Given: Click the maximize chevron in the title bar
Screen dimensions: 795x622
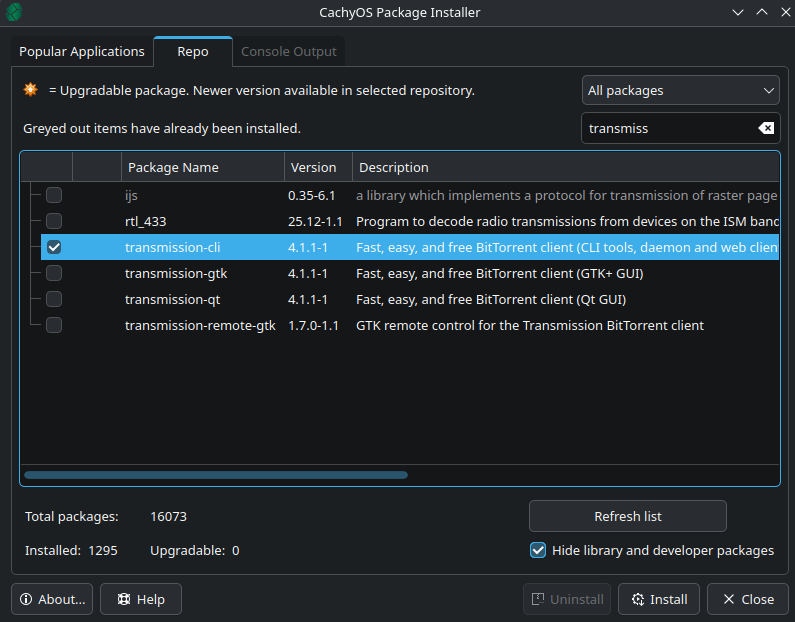Looking at the screenshot, I should [762, 12].
